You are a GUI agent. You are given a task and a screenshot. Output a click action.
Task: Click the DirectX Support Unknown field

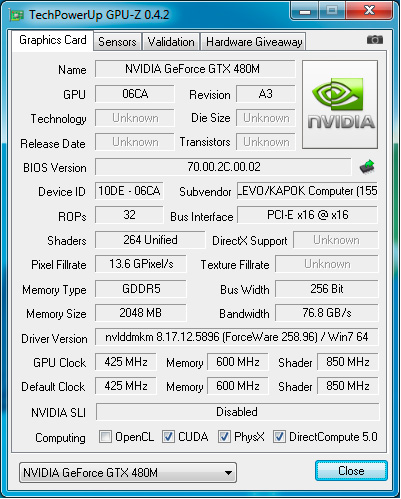pyautogui.click(x=336, y=240)
